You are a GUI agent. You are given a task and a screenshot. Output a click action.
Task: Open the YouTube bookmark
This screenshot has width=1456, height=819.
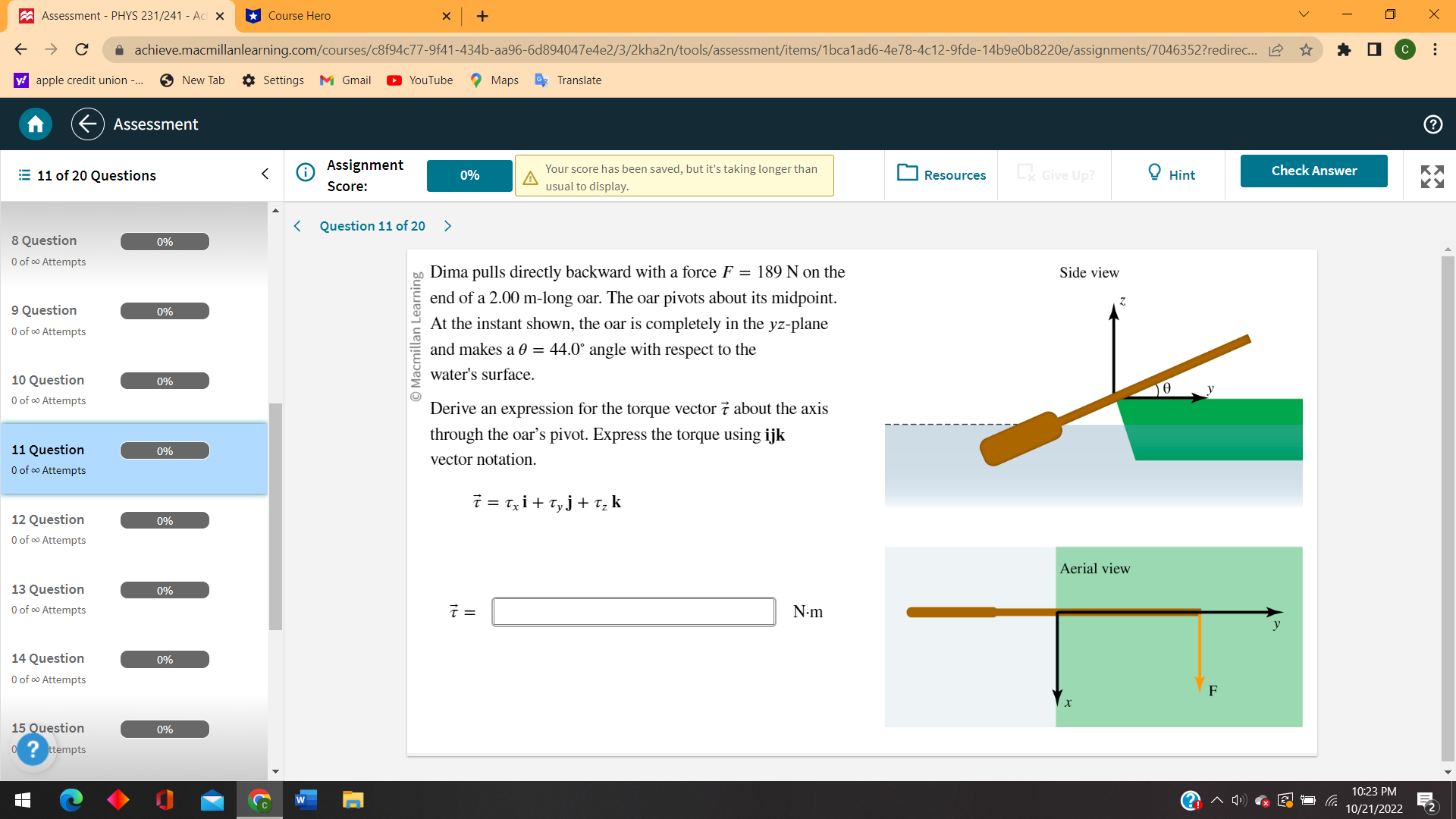click(419, 80)
